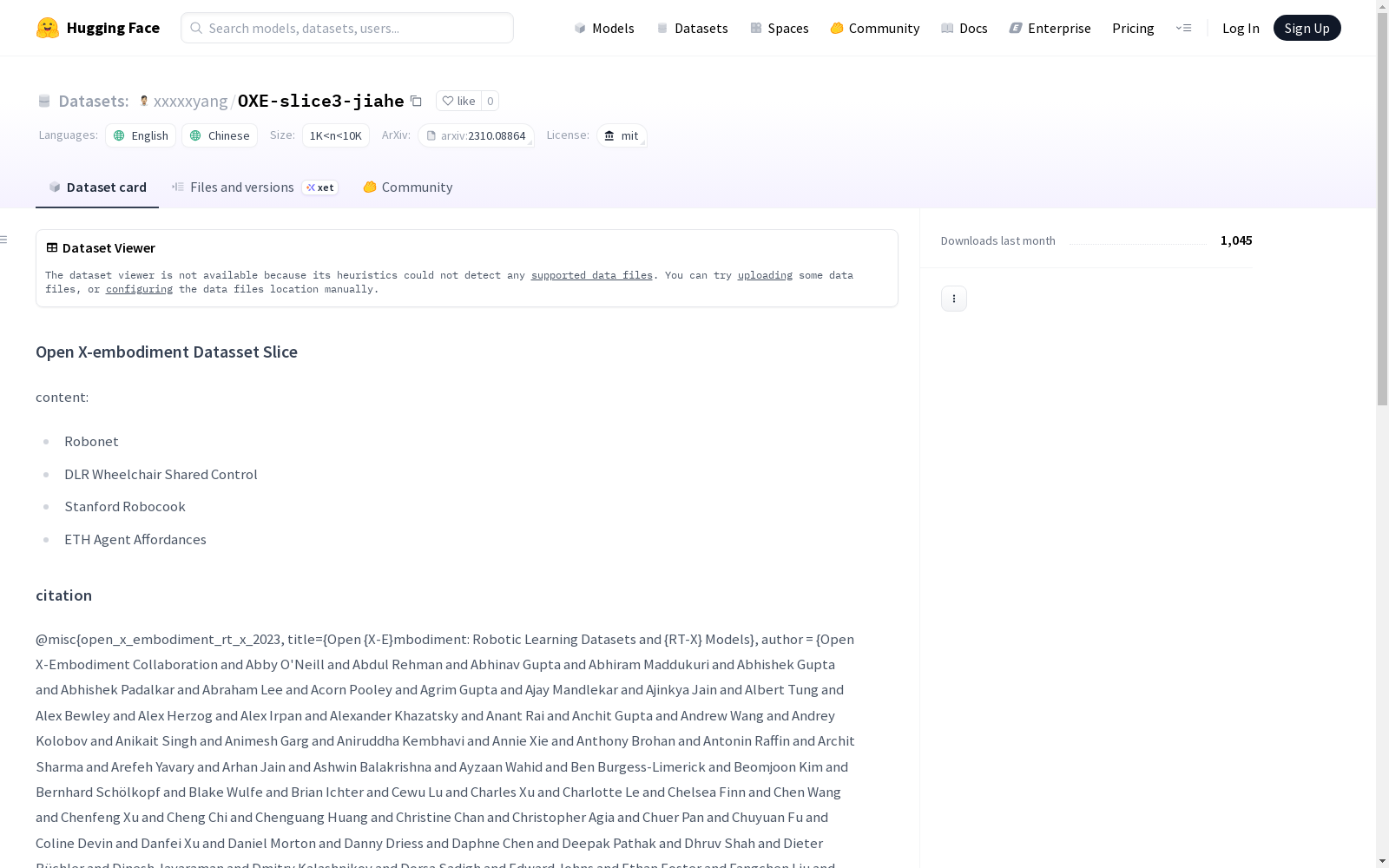The height and width of the screenshot is (868, 1389).
Task: Go to the Pricing page
Action: 1133,28
